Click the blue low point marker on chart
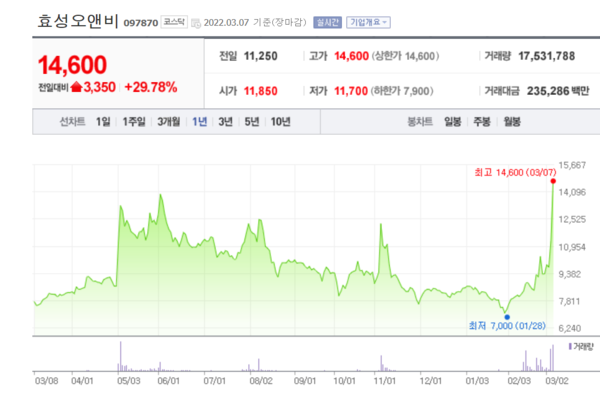This screenshot has height=398, width=600. click(x=507, y=317)
